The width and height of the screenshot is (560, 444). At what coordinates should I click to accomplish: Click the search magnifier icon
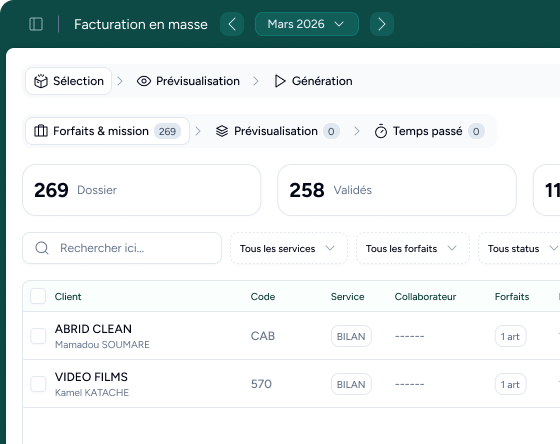click(x=42, y=248)
